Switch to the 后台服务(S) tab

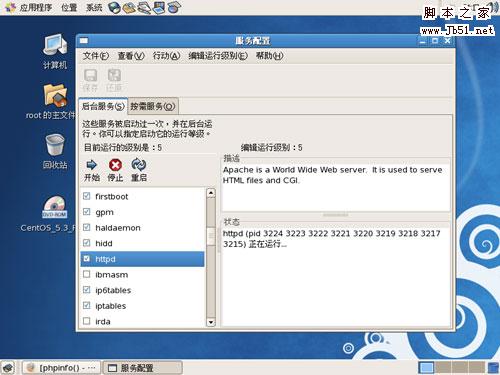coord(103,106)
